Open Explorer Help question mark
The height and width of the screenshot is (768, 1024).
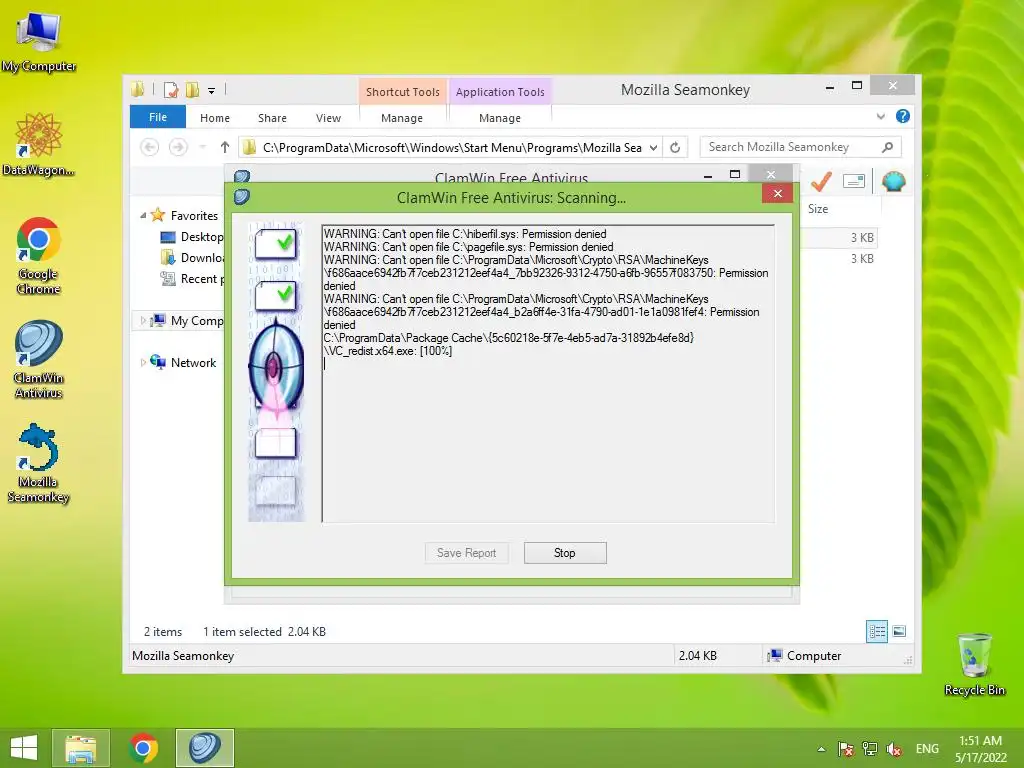click(x=903, y=116)
